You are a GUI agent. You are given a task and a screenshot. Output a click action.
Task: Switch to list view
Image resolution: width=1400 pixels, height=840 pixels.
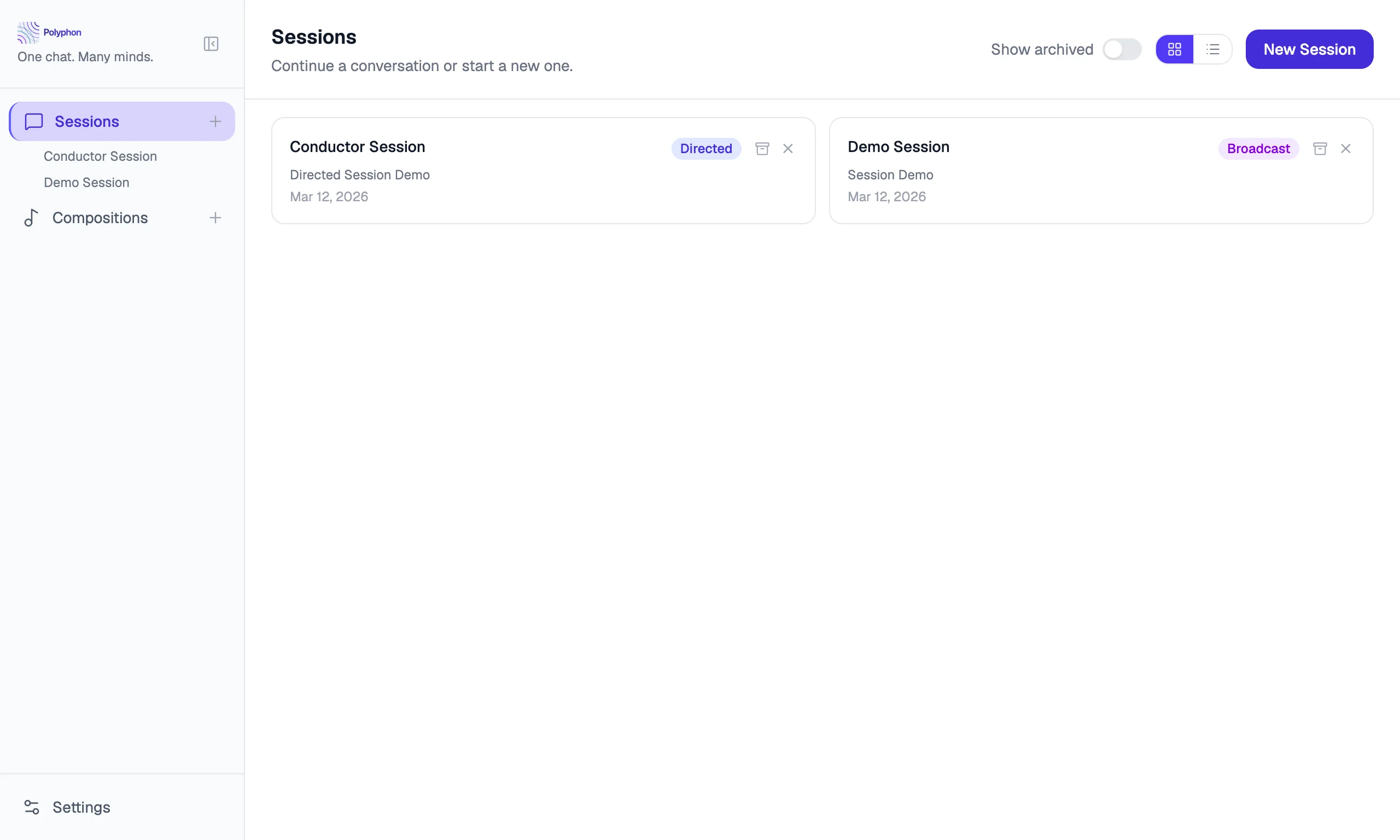pos(1212,49)
